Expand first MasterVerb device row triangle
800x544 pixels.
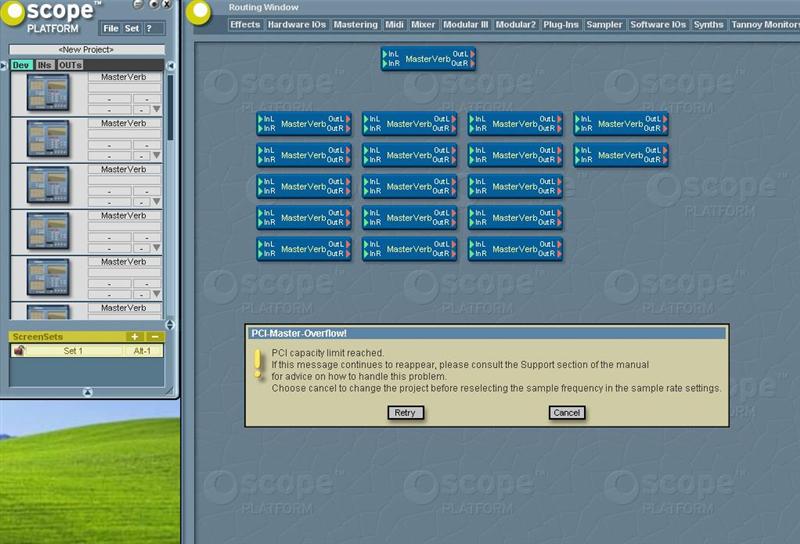[157, 109]
